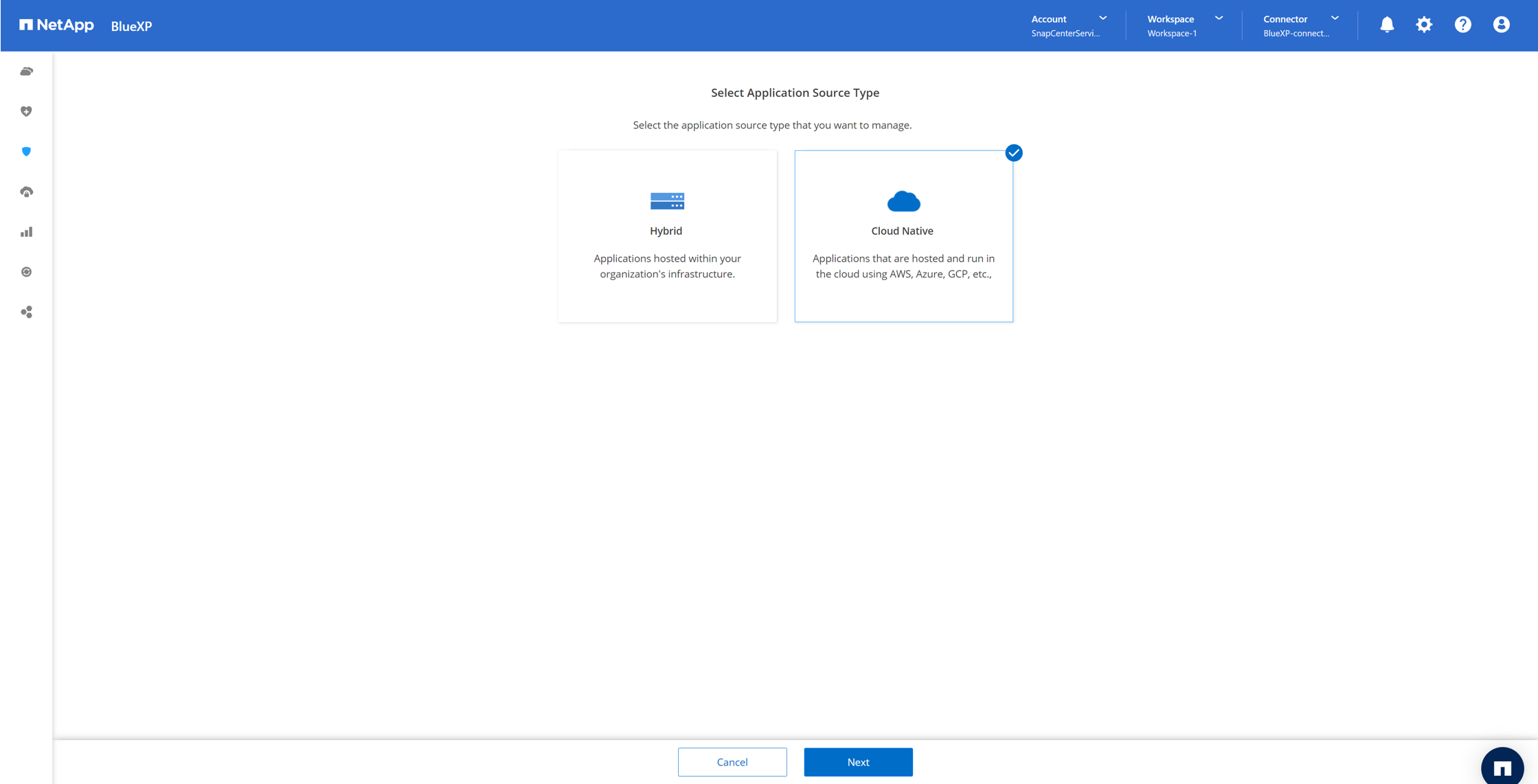Open the settings gear icon
The width and height of the screenshot is (1538, 784).
click(x=1424, y=25)
